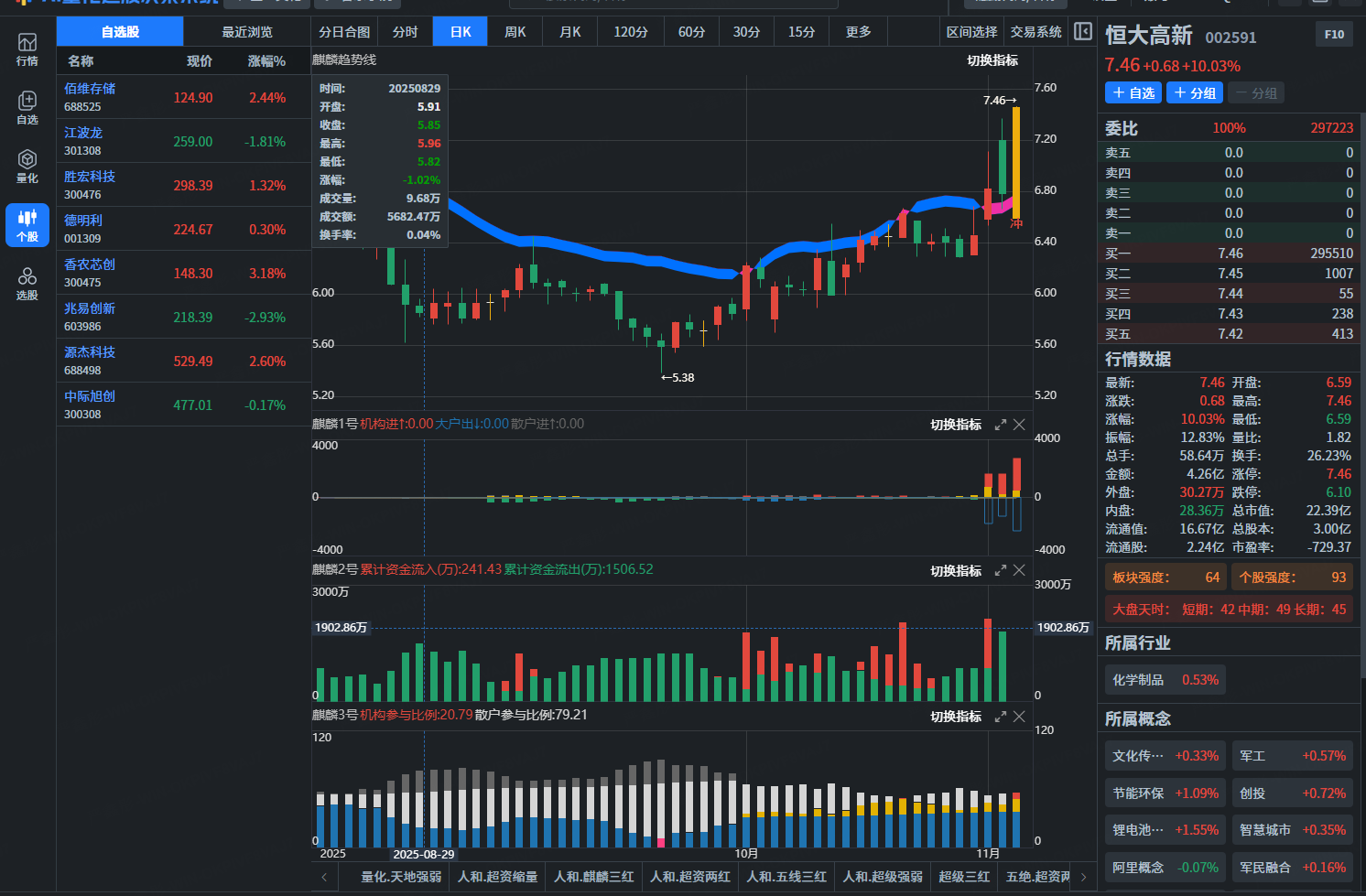This screenshot has width=1366, height=896.
Task: Close the 麒麟2号 indicator panel
Action: tap(1018, 570)
